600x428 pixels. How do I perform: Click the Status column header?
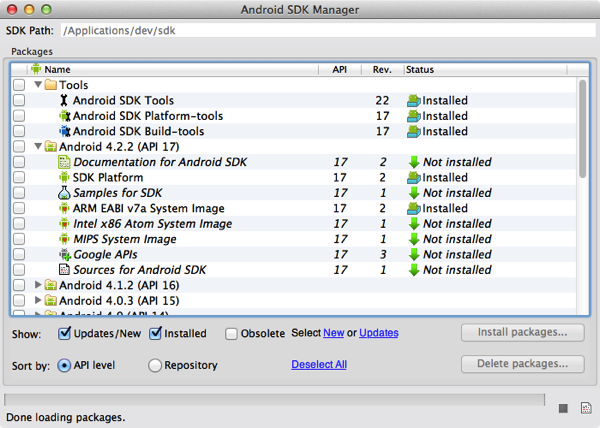[485, 69]
